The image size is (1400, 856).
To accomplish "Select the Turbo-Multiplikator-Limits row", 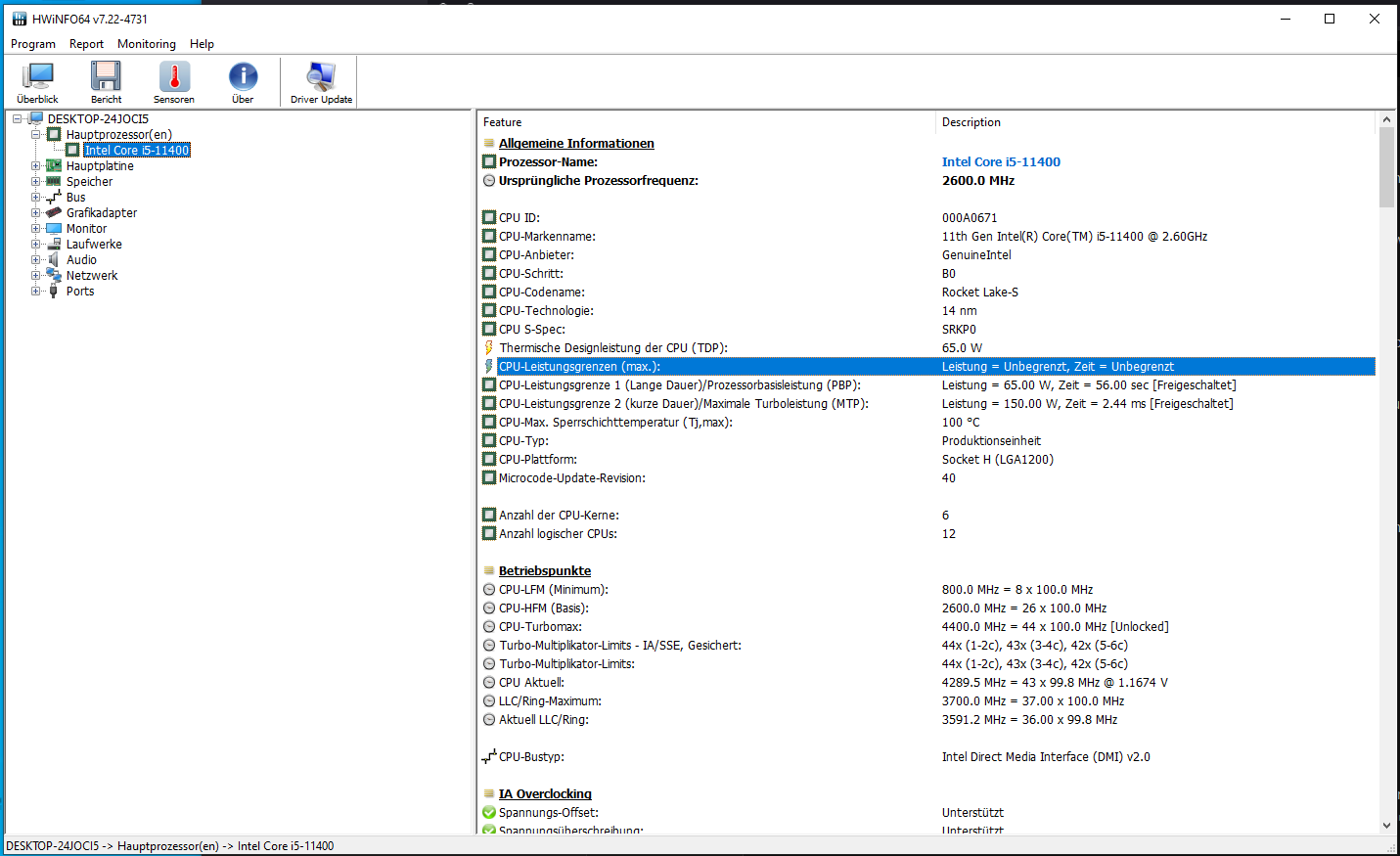I will coord(927,663).
